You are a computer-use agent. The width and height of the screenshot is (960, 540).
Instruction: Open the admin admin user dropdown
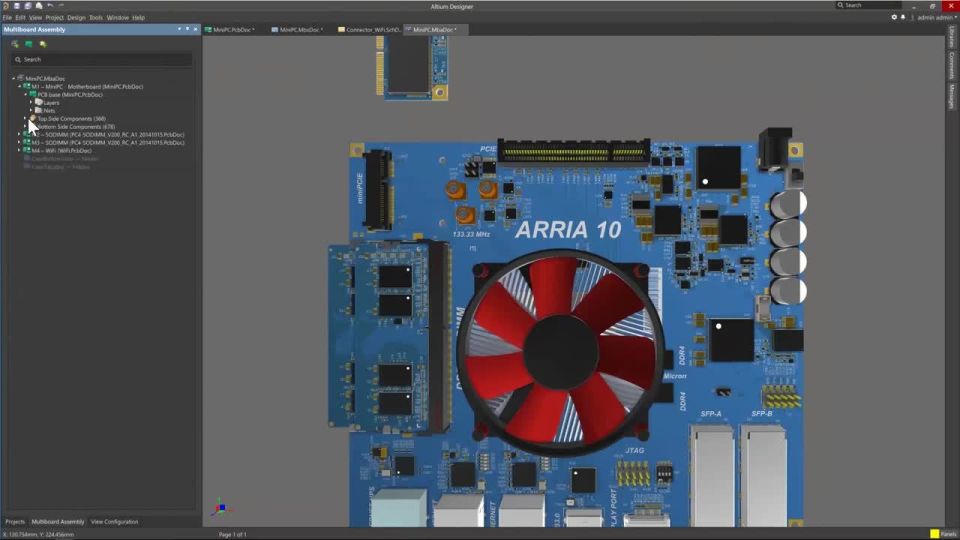pos(937,18)
